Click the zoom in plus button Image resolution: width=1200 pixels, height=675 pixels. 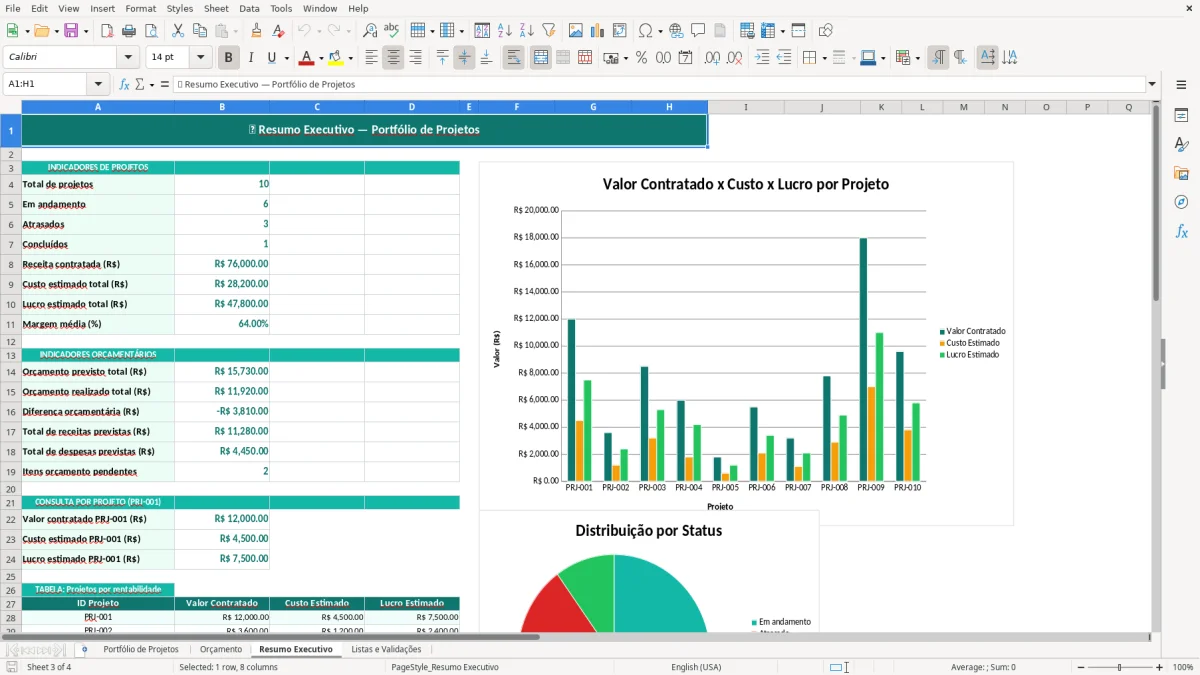click(x=1160, y=667)
